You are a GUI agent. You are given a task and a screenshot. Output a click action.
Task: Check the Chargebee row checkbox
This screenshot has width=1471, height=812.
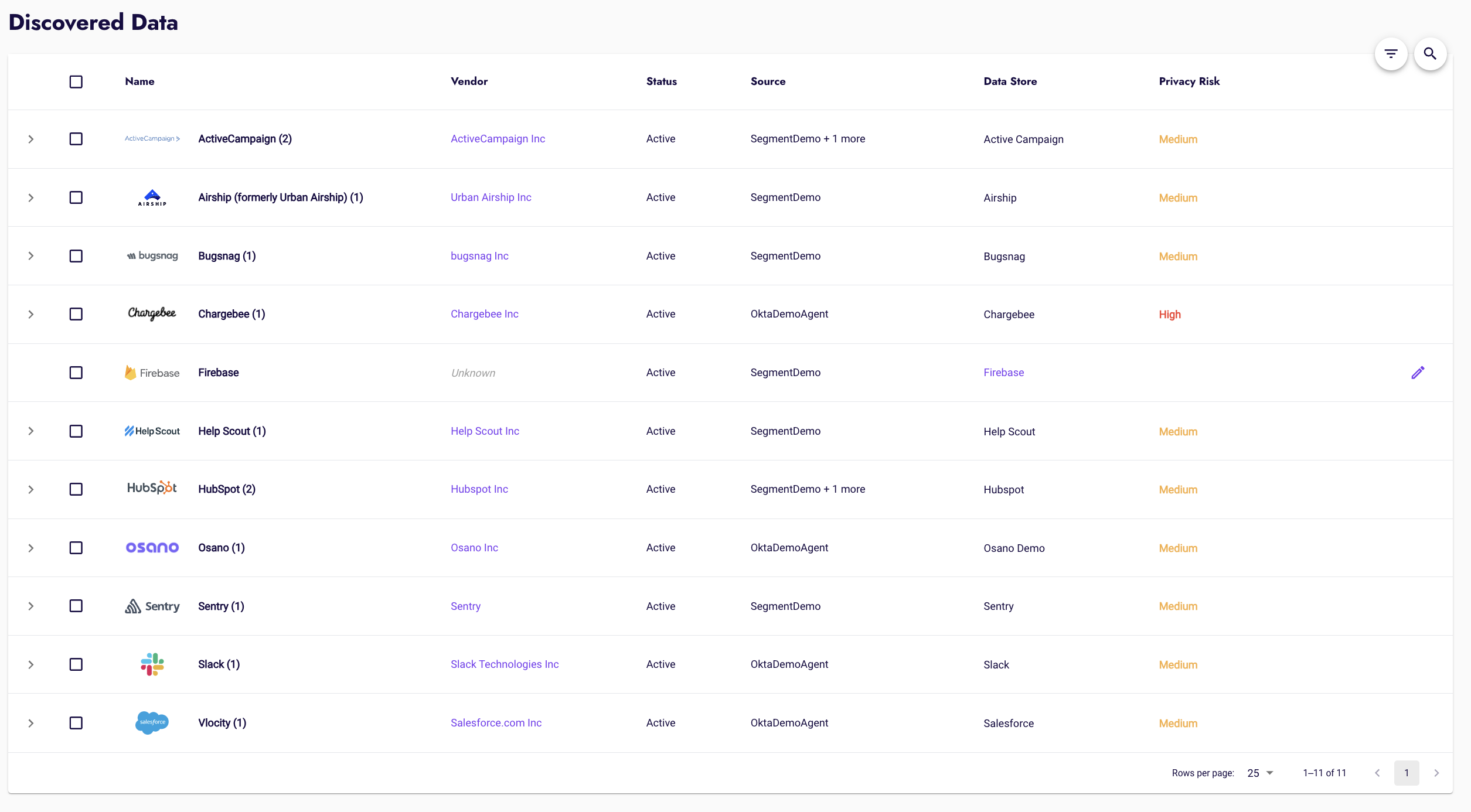click(x=76, y=314)
